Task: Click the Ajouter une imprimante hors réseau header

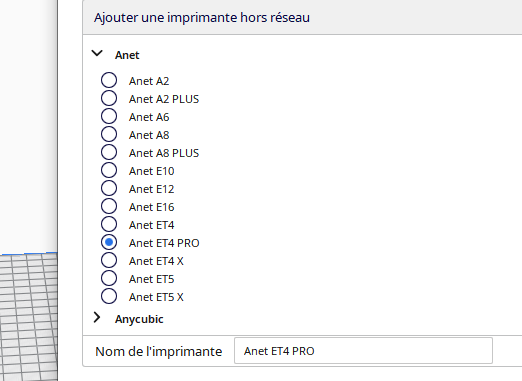Action: [x=202, y=17]
